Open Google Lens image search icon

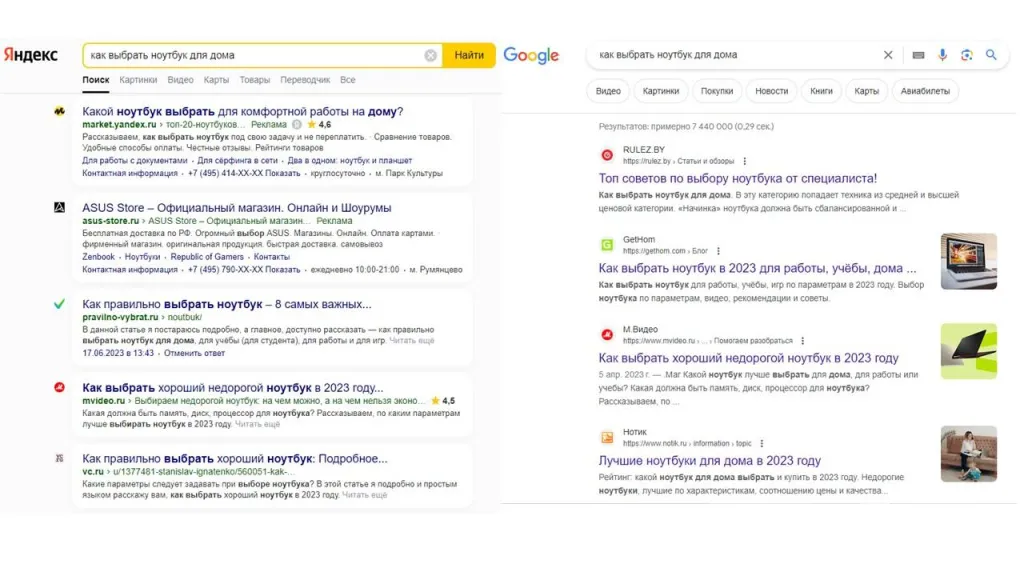tap(967, 55)
